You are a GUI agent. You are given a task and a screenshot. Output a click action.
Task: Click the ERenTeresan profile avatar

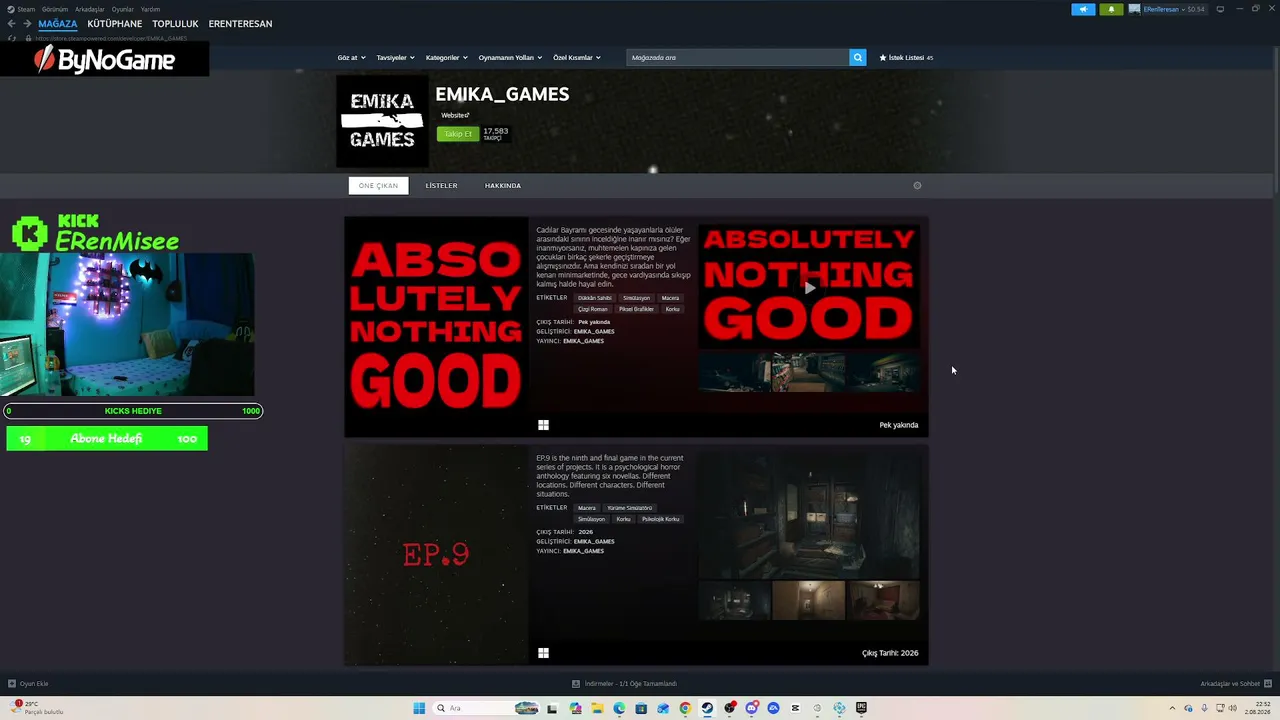pyautogui.click(x=1135, y=9)
